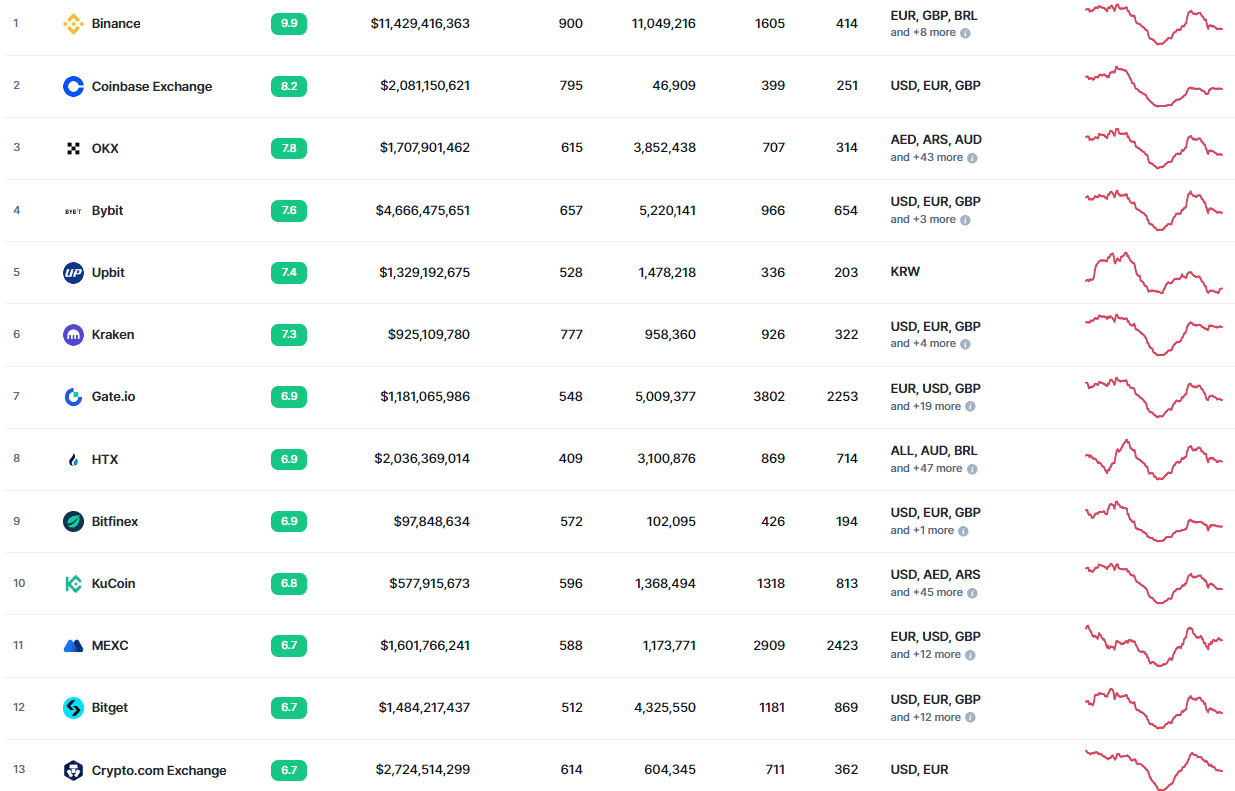Open Bybit via its logo
The width and height of the screenshot is (1235, 791).
[x=73, y=210]
